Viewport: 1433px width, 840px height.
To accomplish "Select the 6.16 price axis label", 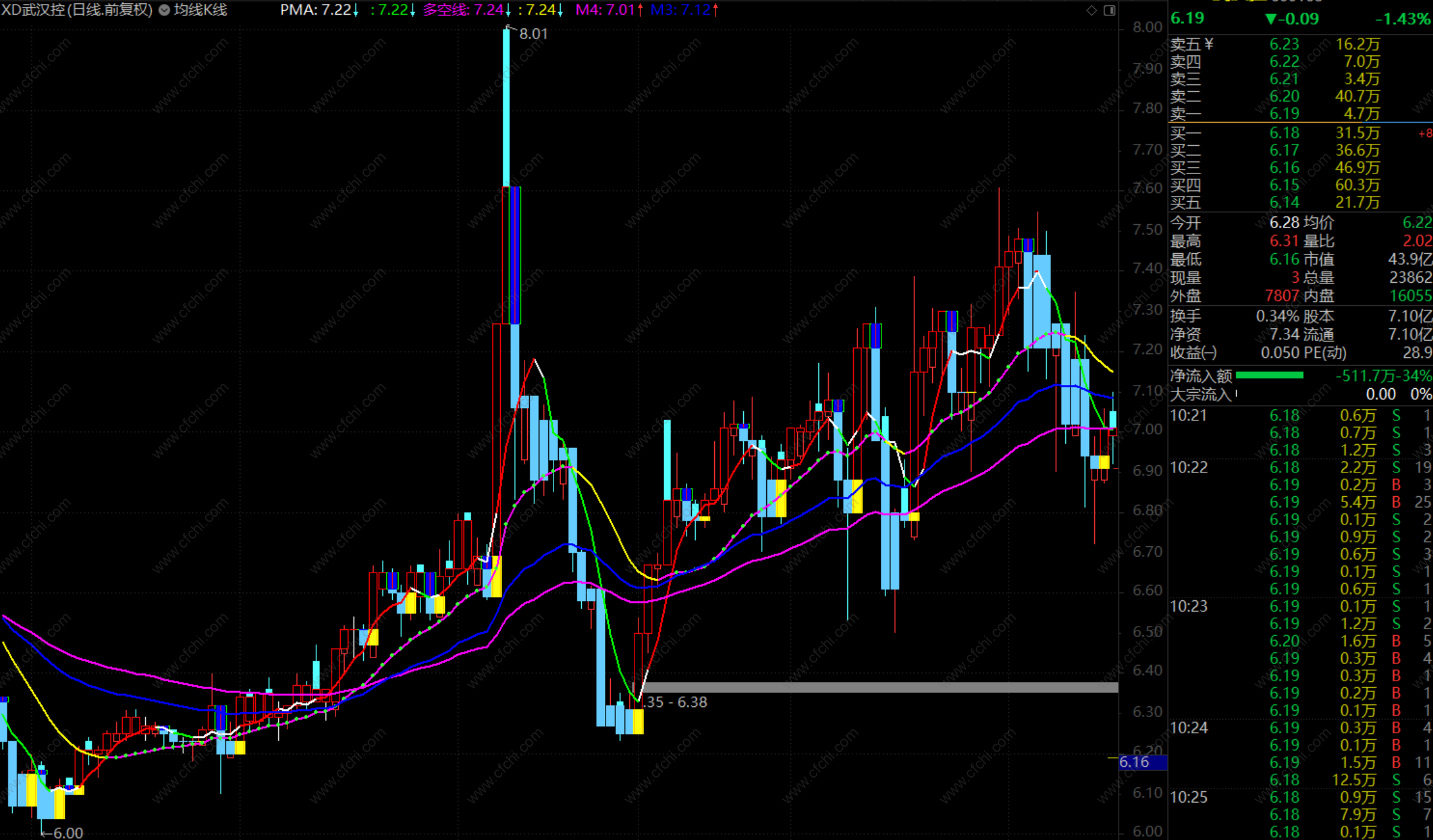I will pyautogui.click(x=1142, y=762).
